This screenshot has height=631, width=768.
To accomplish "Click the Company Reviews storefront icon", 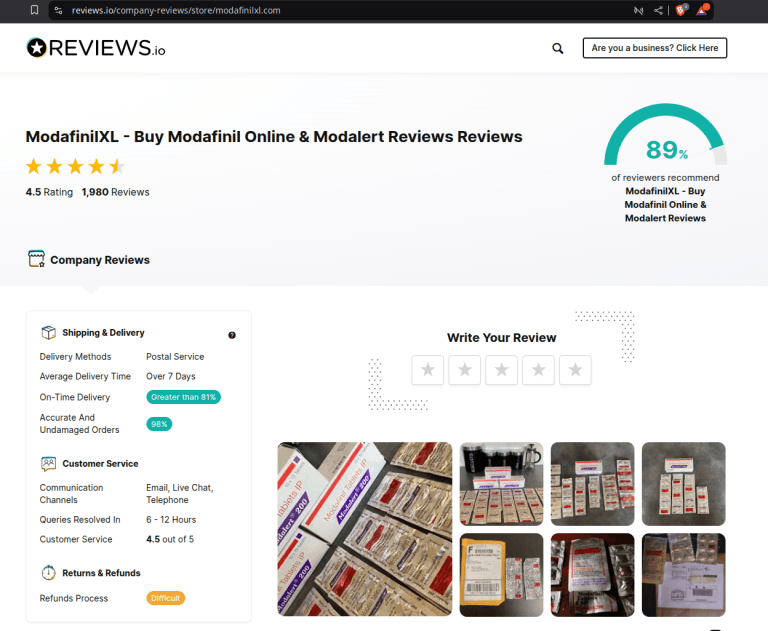I will (x=36, y=259).
